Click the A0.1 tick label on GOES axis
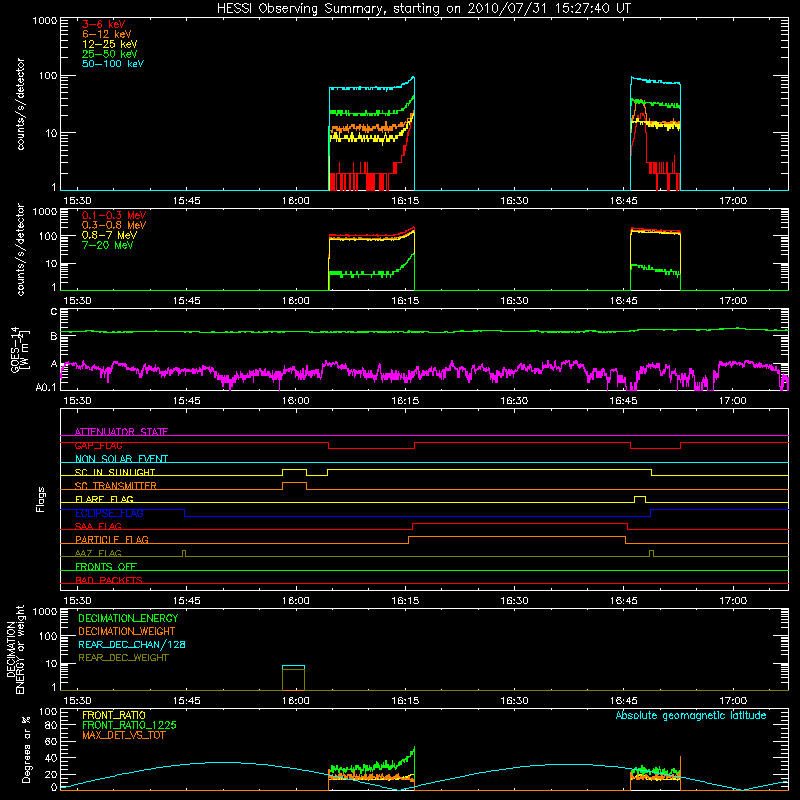The image size is (800, 800). coord(46,388)
